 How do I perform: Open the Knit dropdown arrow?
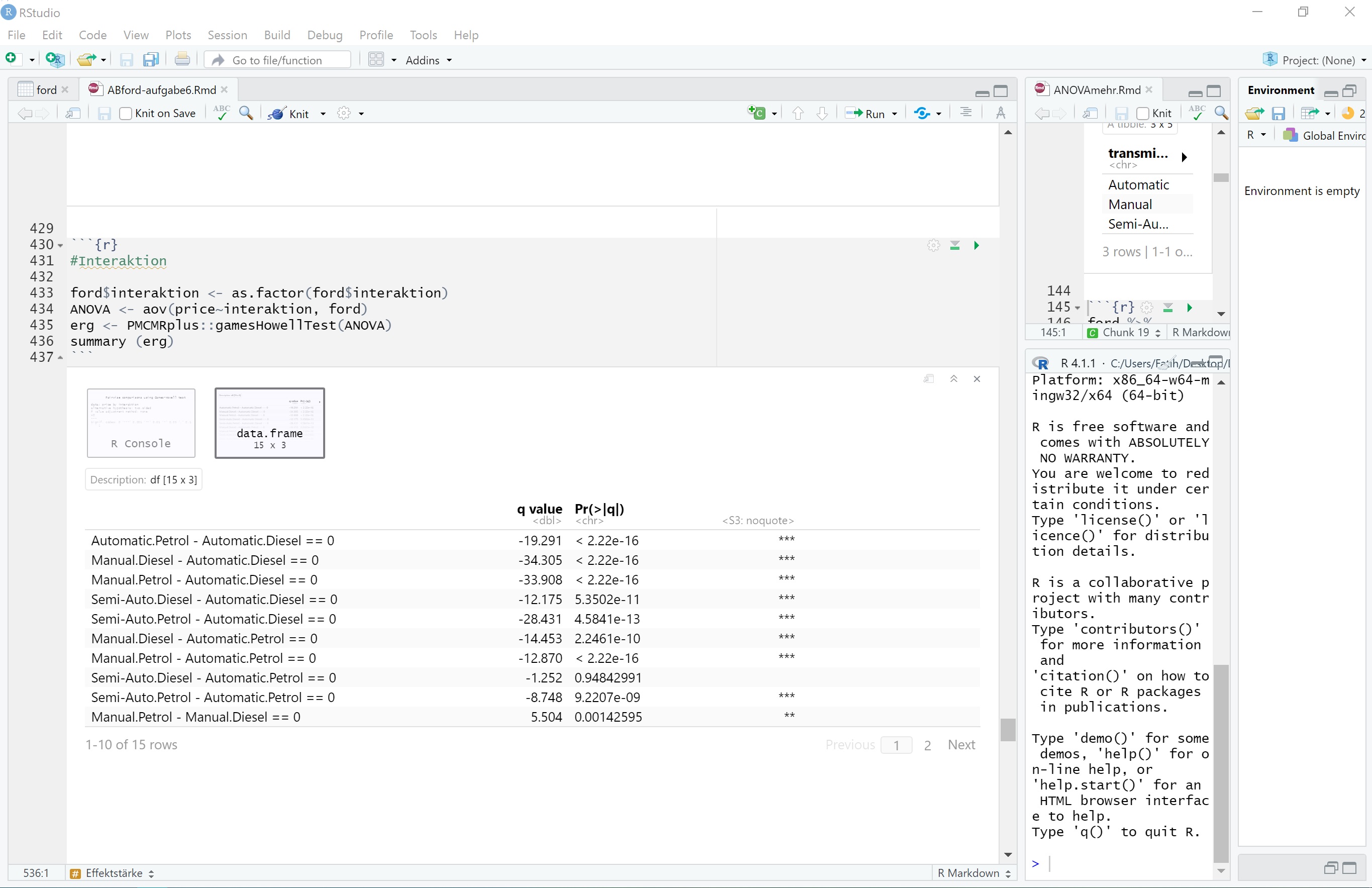coord(323,114)
